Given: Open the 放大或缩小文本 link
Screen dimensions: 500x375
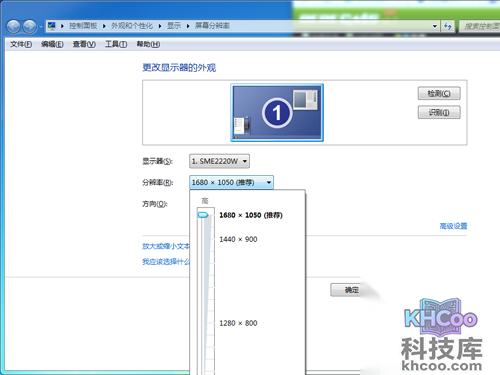Looking at the screenshot, I should 166,246.
